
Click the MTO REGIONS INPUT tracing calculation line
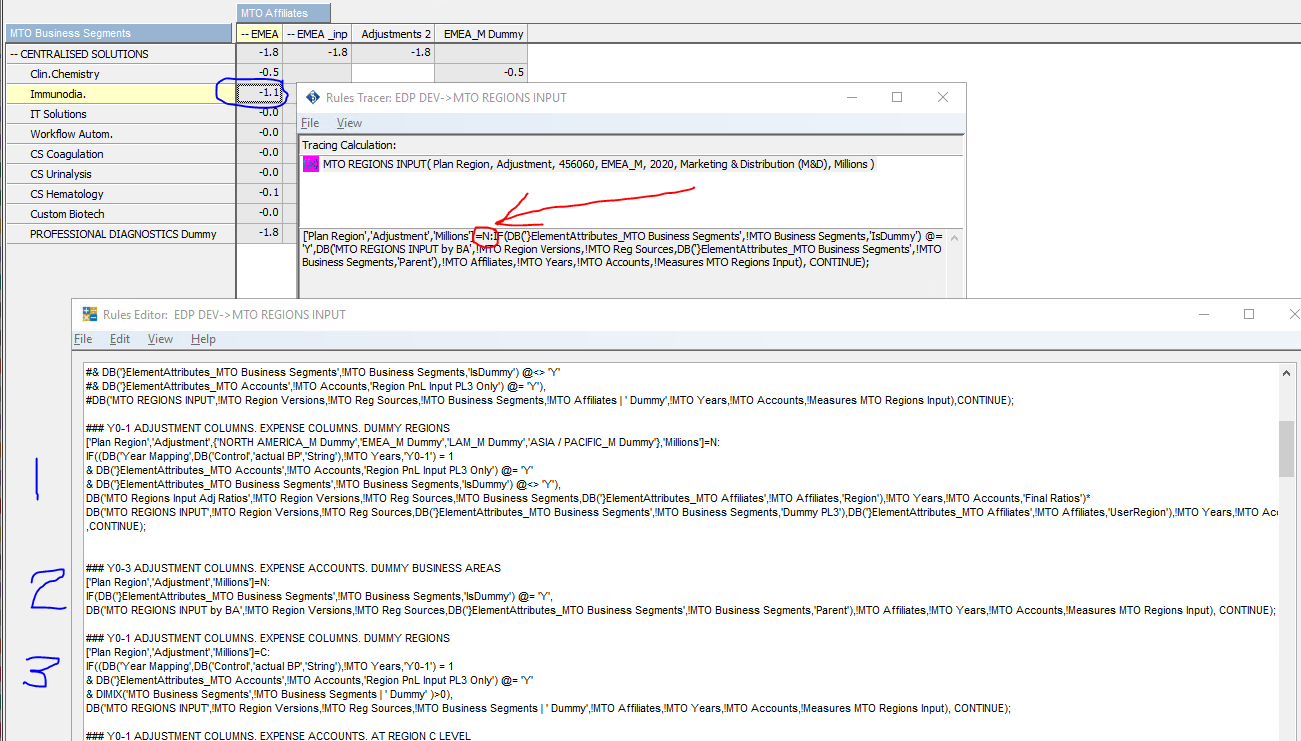[598, 164]
